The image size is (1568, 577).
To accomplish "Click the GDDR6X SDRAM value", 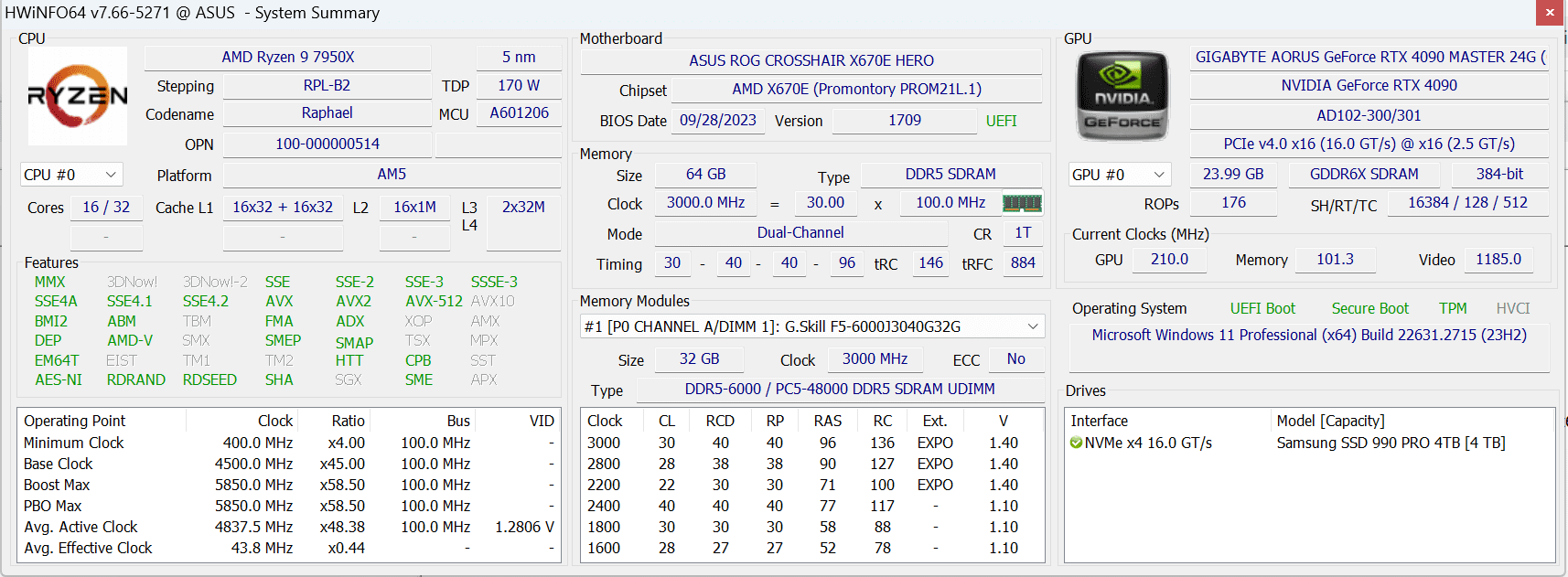I will [1364, 174].
